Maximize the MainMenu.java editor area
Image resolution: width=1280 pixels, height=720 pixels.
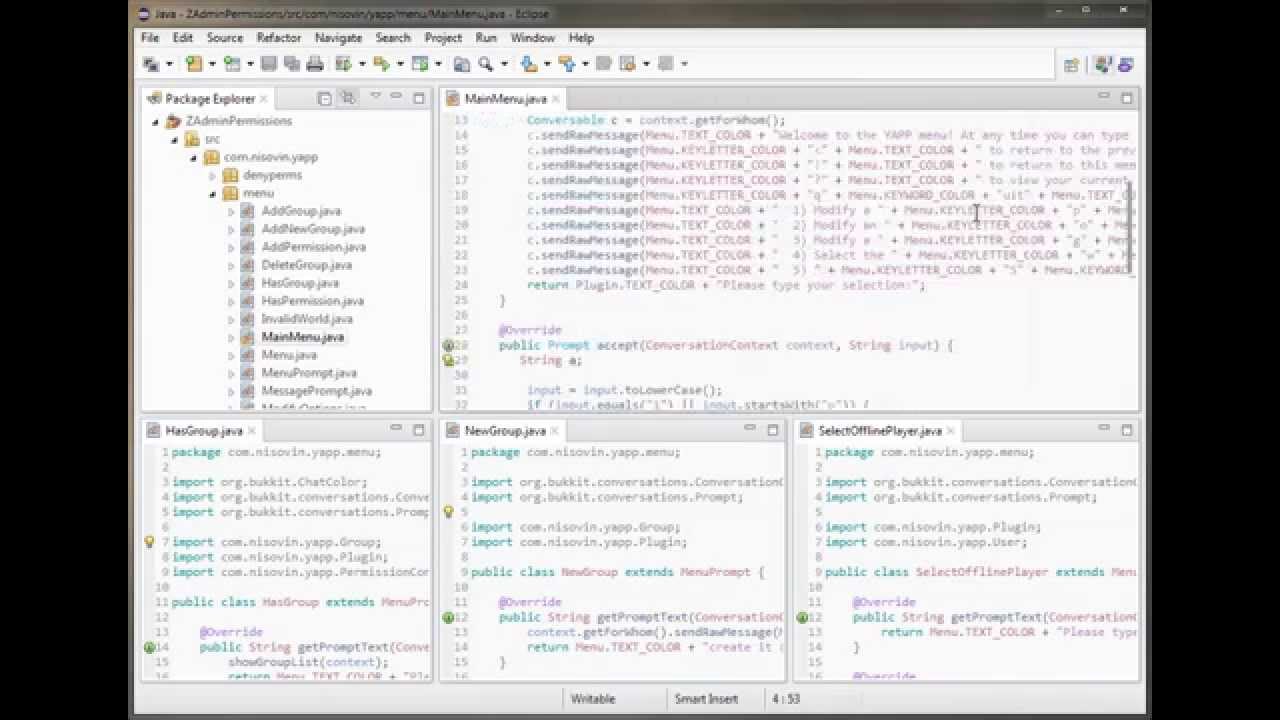(1127, 97)
